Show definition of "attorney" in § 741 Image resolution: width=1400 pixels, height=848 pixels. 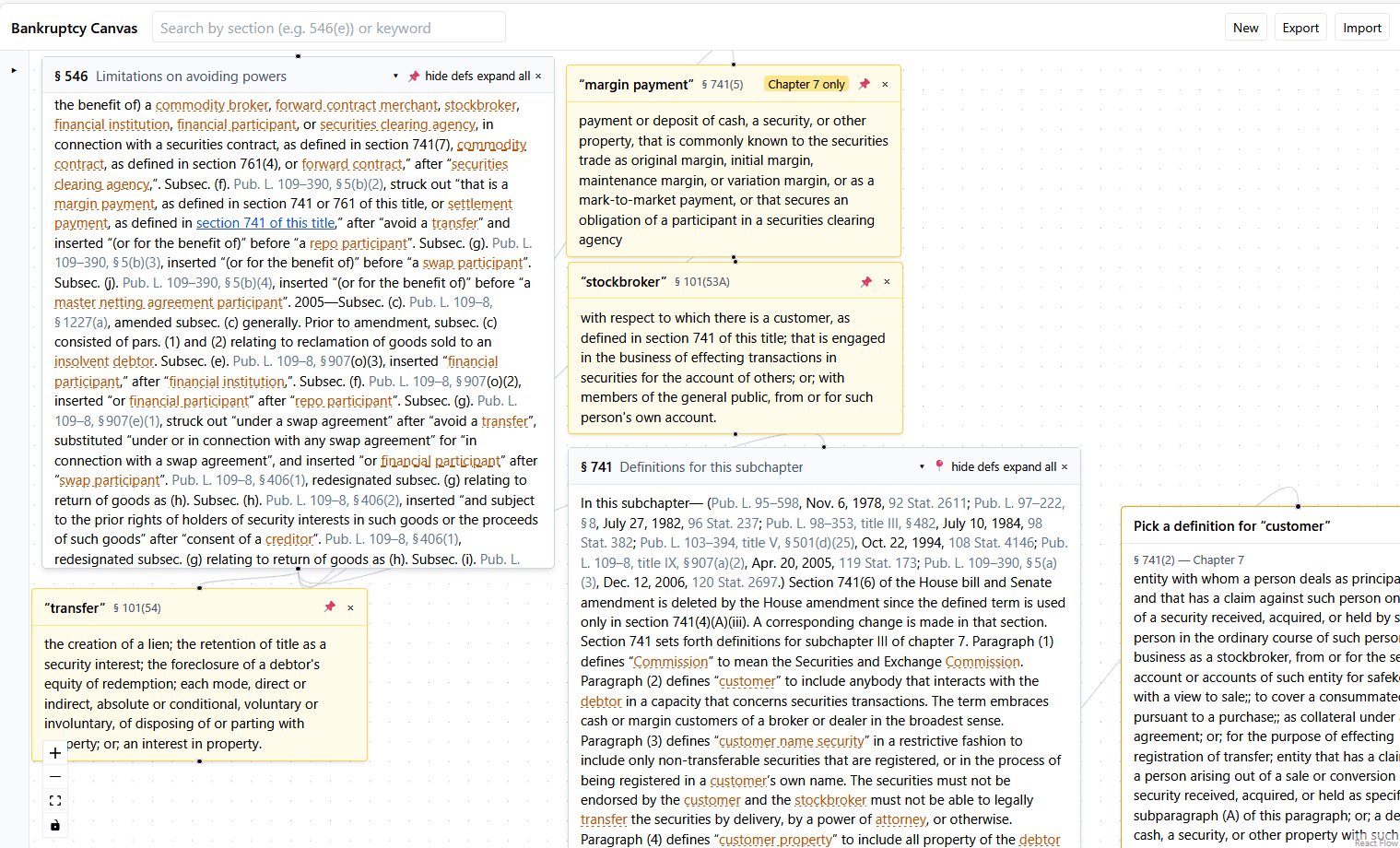coord(900,819)
